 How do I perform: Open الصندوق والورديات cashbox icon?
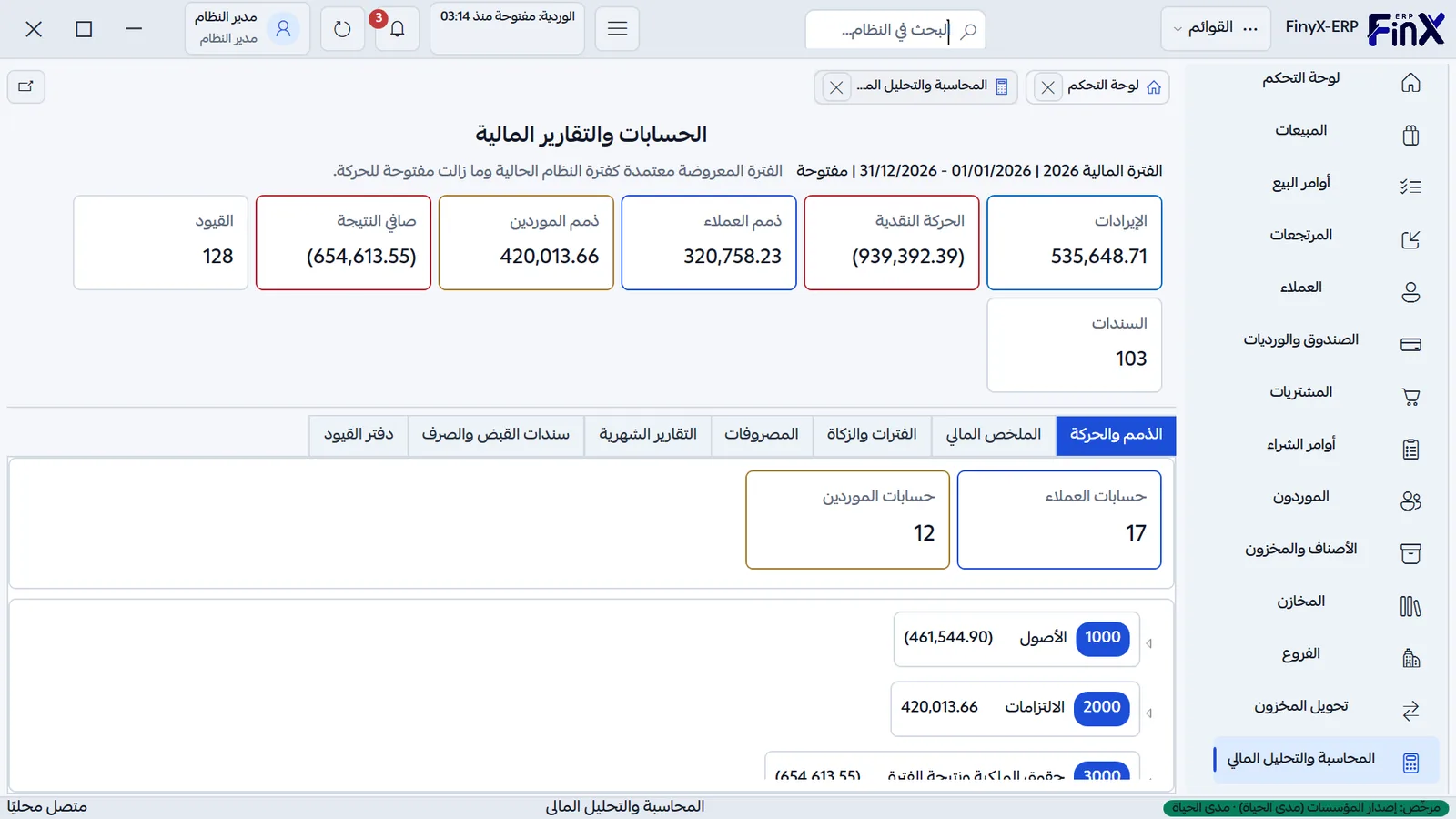click(x=1410, y=344)
